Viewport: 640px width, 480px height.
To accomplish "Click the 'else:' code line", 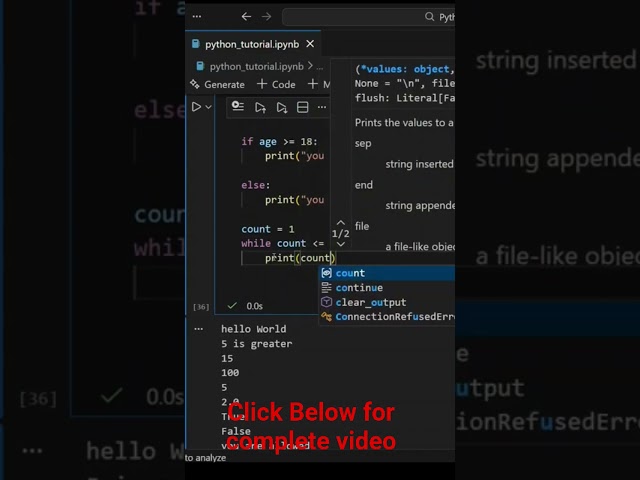I will coord(256,185).
